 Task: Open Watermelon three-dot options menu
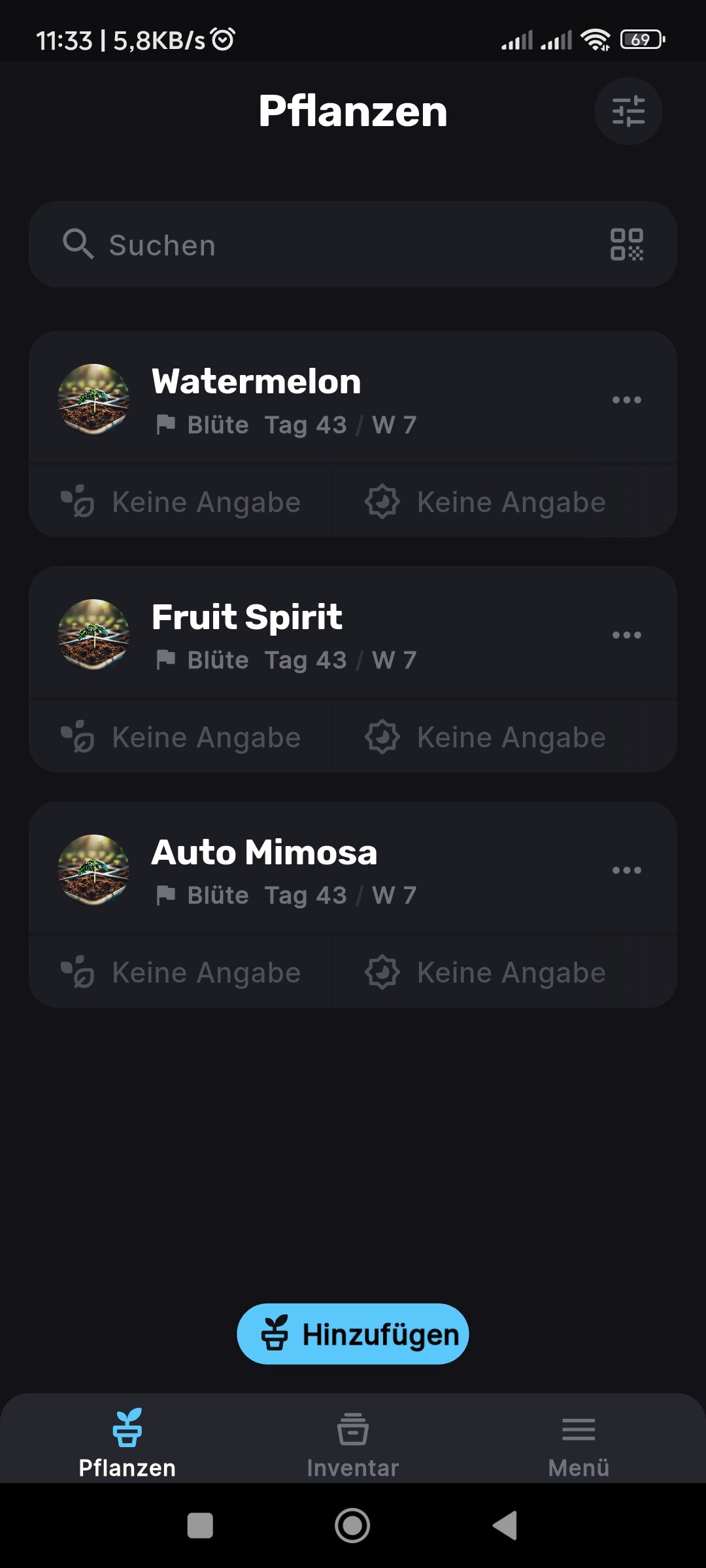pos(626,400)
